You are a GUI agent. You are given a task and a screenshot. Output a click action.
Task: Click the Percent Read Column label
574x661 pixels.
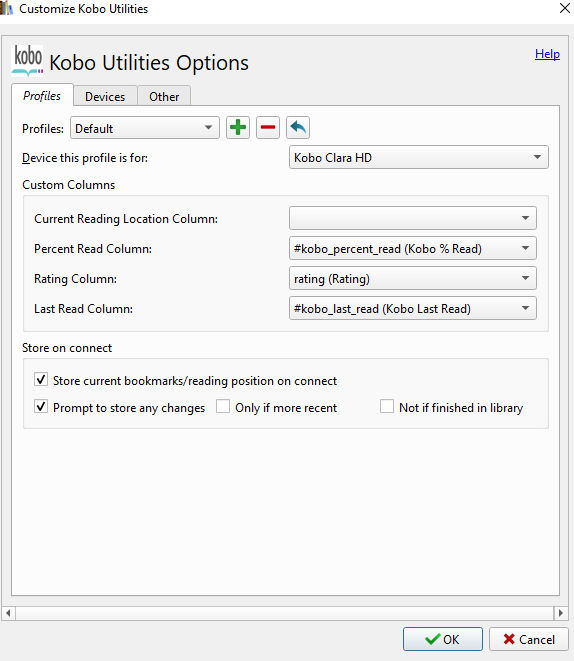point(93,249)
